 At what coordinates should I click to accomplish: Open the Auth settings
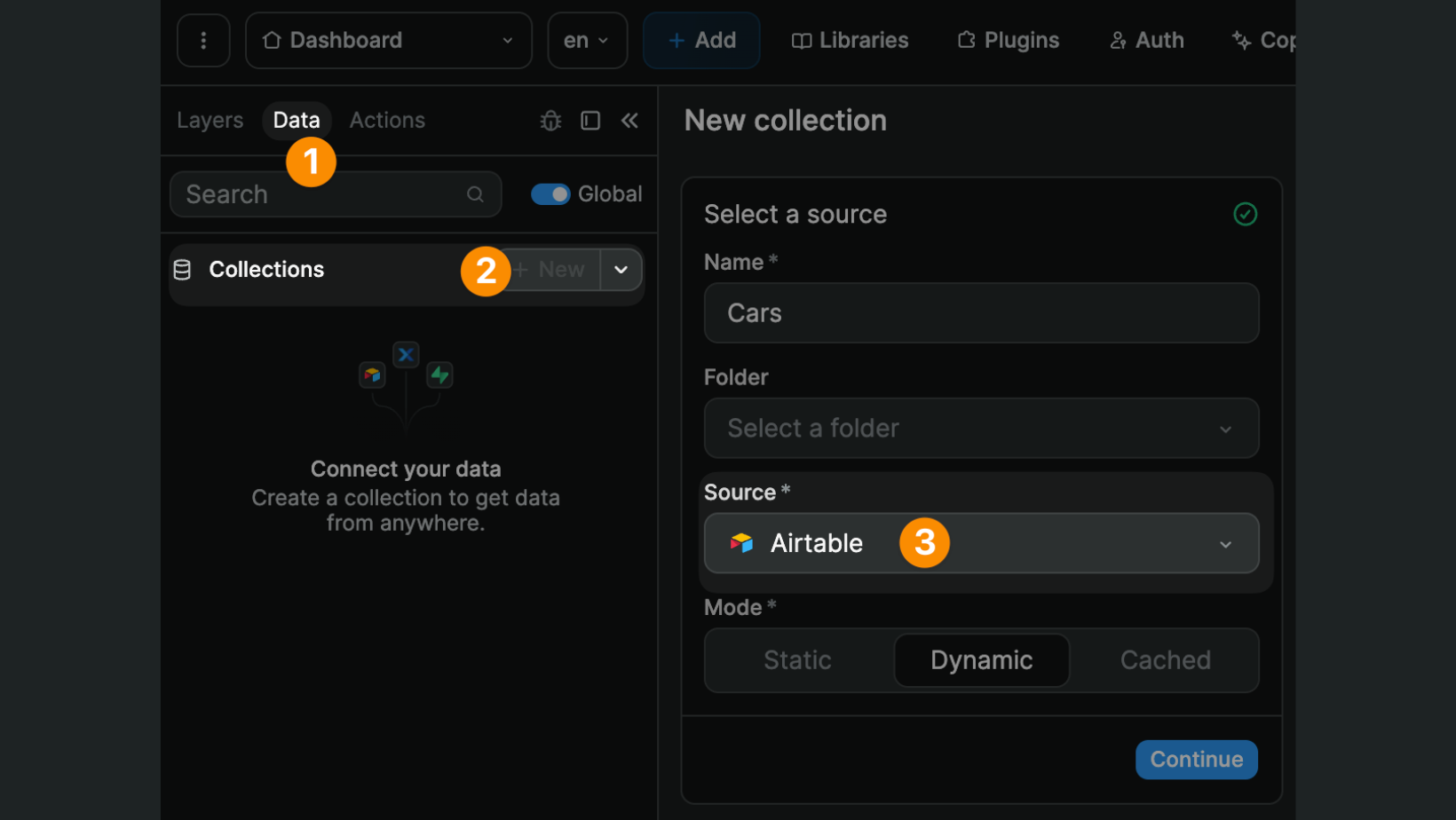(1146, 40)
